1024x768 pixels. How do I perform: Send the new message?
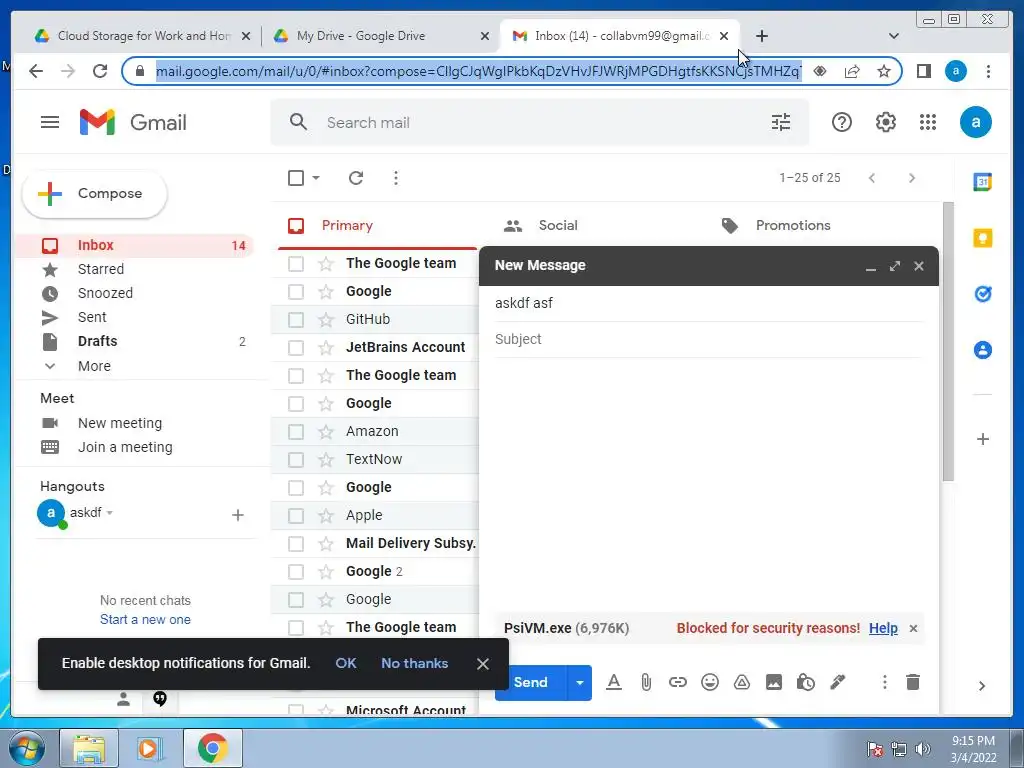[x=530, y=682]
